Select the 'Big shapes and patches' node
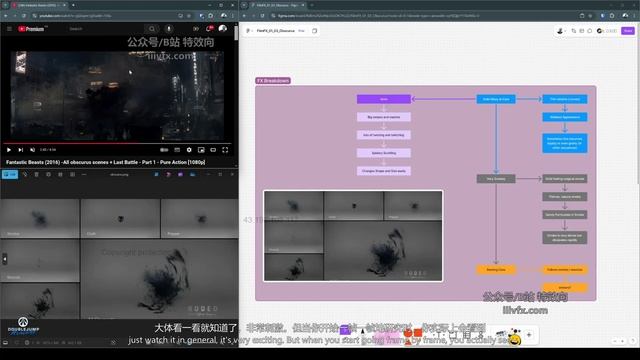Viewport: 640px width, 360px height. coord(384,117)
